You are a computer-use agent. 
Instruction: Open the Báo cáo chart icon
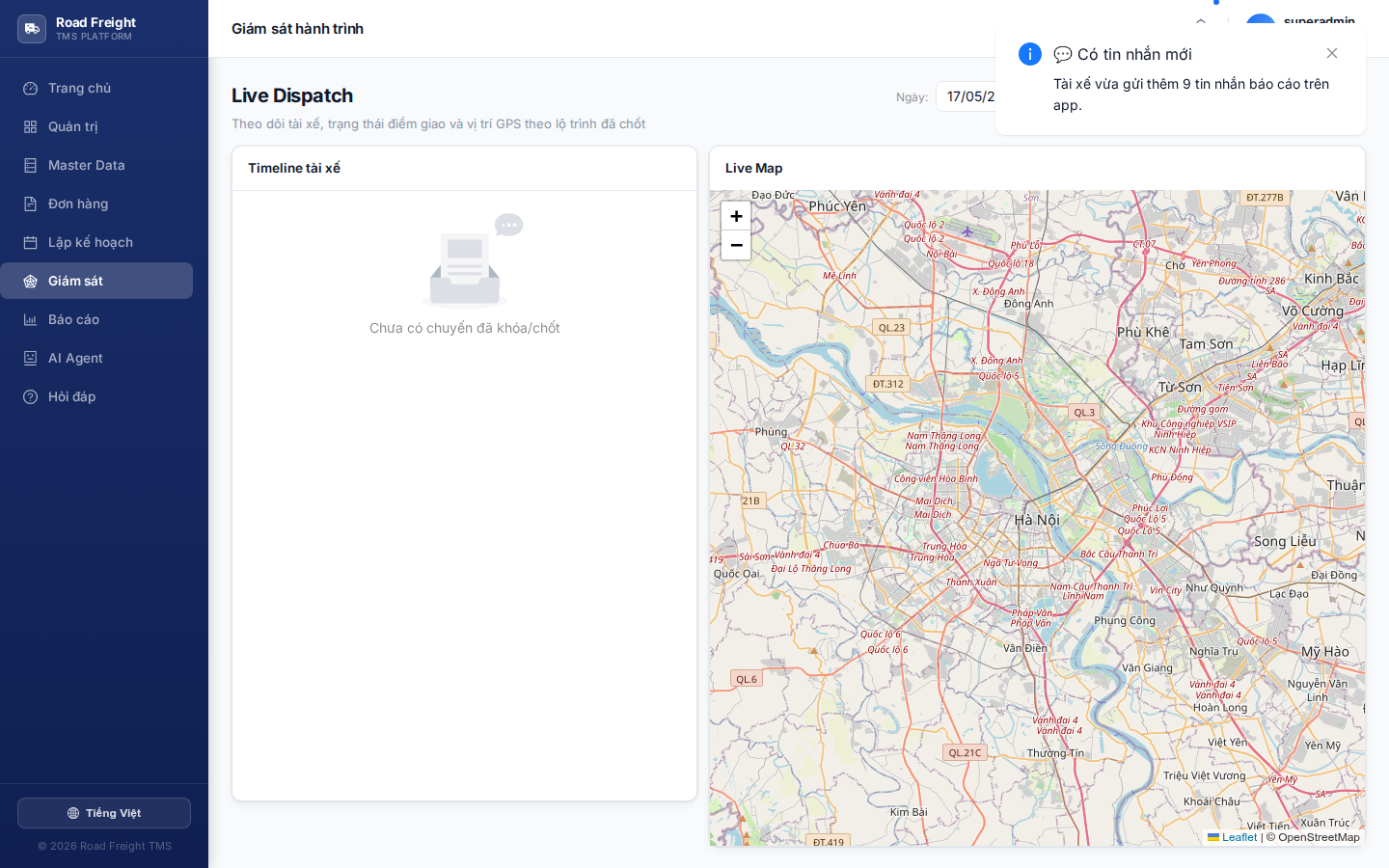[31, 319]
